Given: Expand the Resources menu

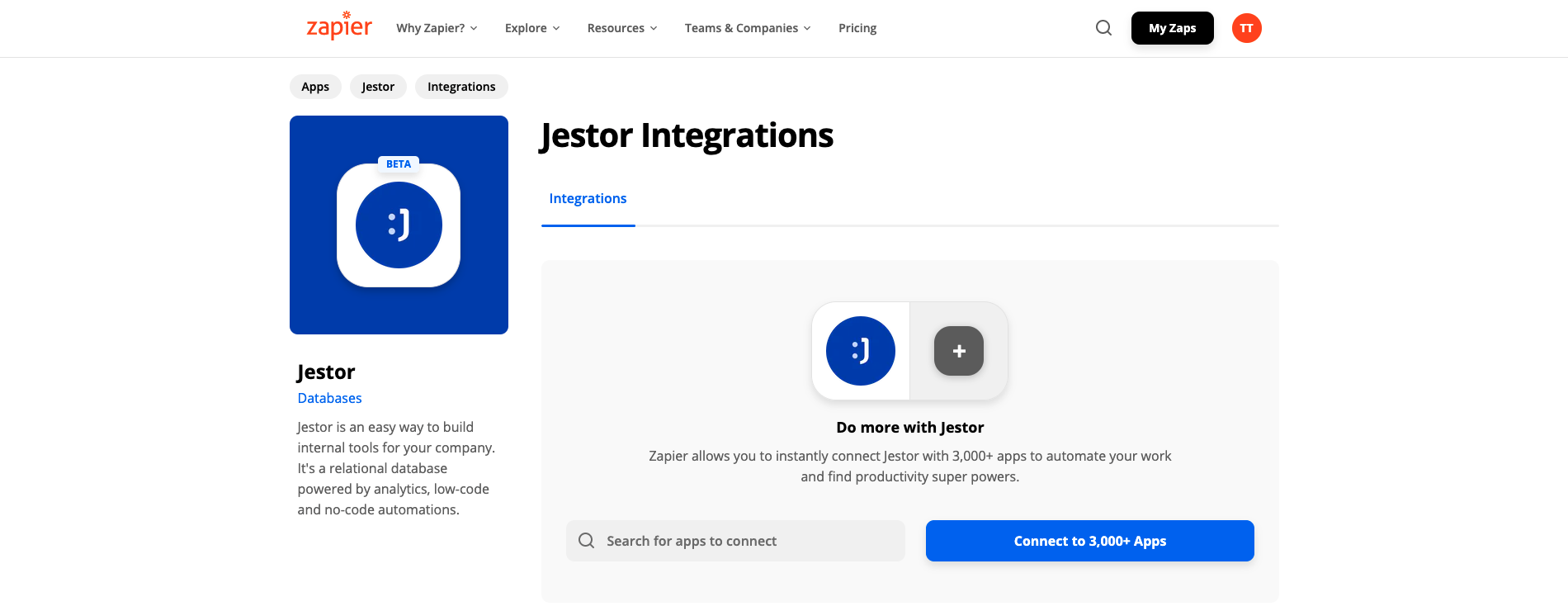Looking at the screenshot, I should pyautogui.click(x=622, y=28).
